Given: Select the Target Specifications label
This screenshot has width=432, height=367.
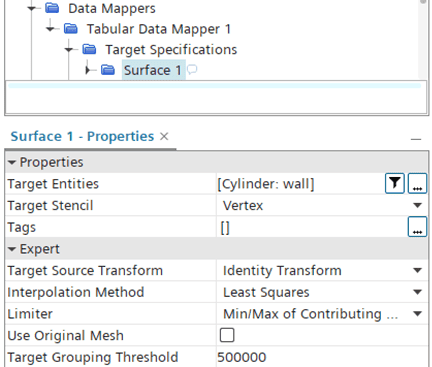Looking at the screenshot, I should (171, 50).
